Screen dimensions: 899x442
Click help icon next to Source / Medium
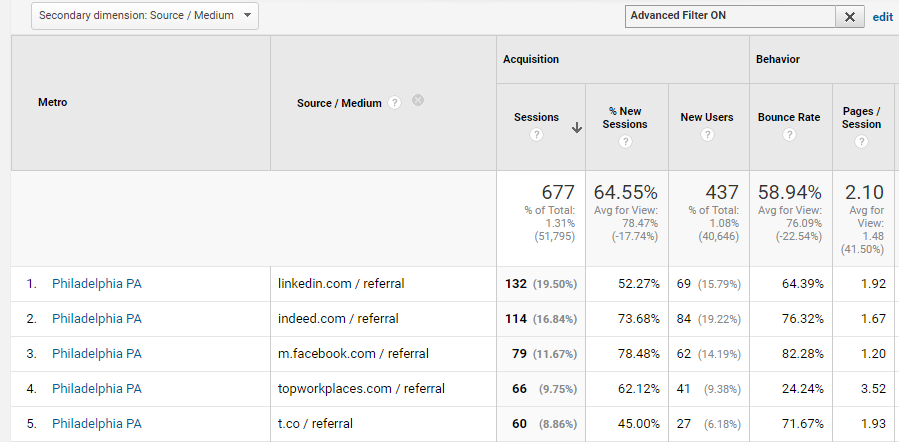tap(395, 102)
